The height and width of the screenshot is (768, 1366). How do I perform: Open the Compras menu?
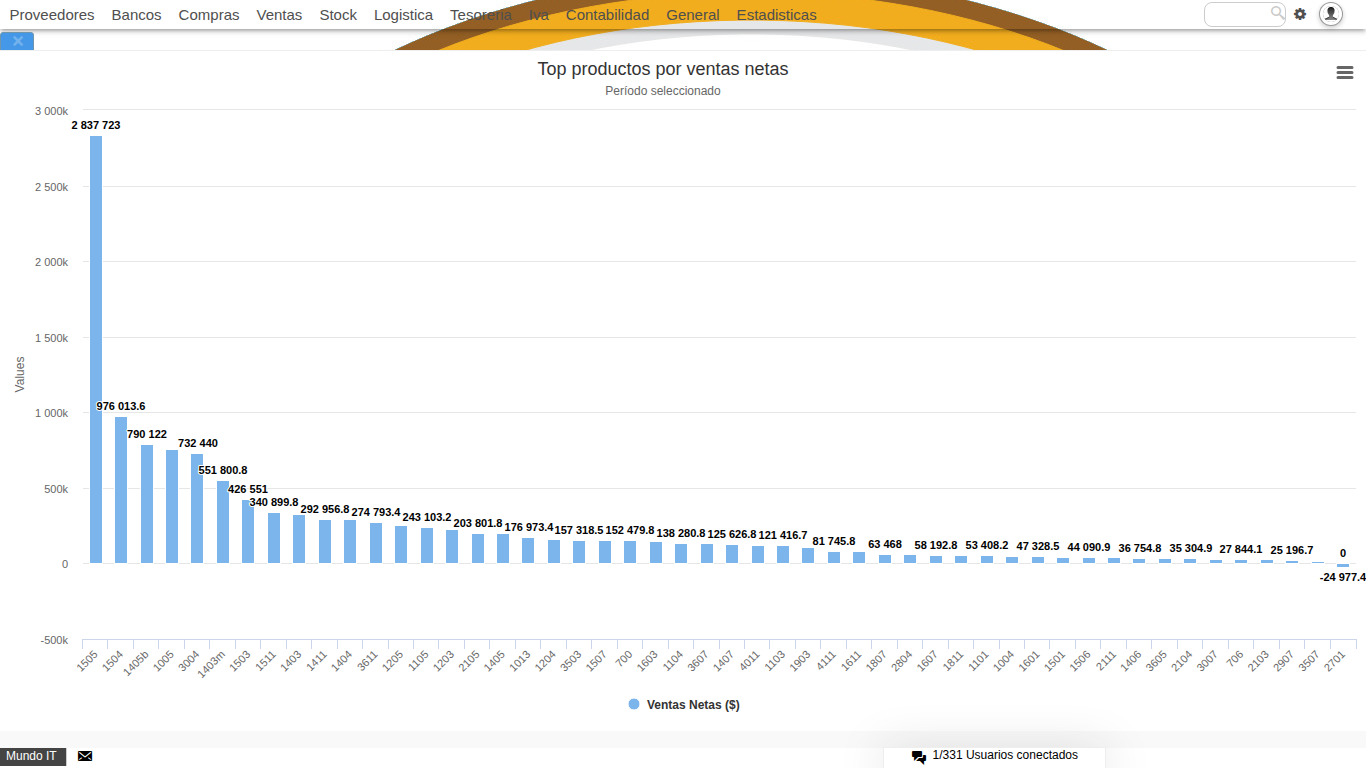[209, 15]
